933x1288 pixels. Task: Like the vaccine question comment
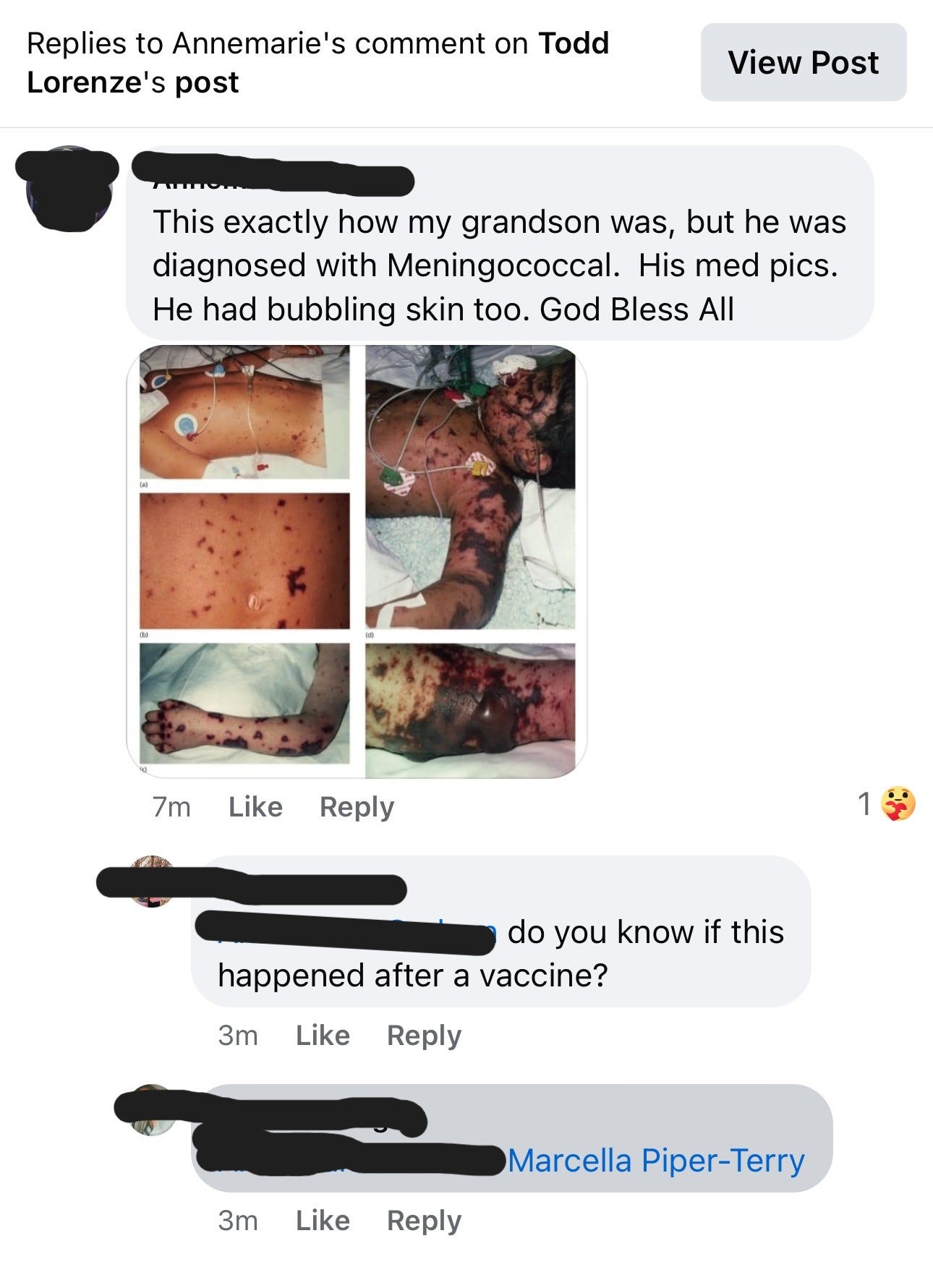323,1035
